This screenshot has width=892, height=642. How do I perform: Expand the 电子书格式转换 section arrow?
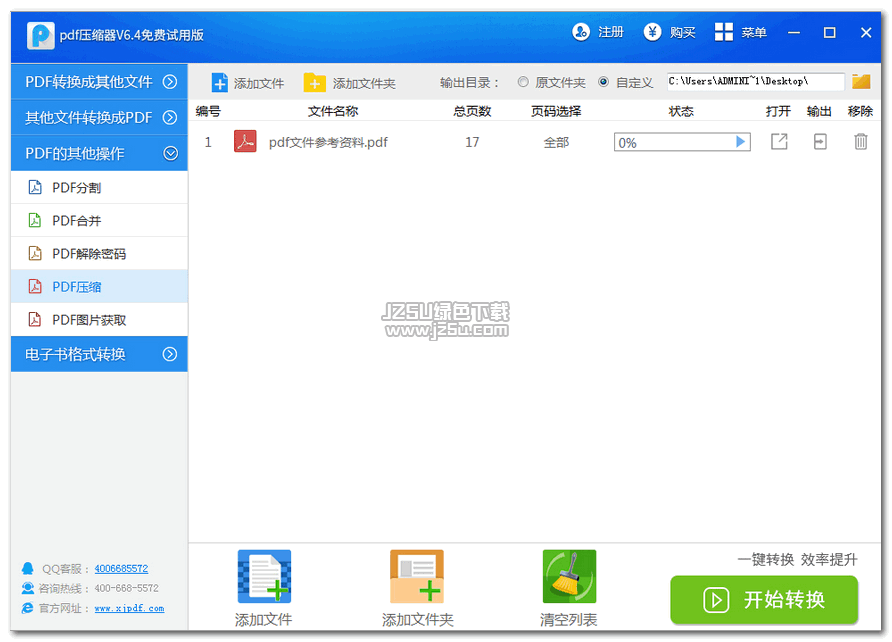(x=170, y=354)
